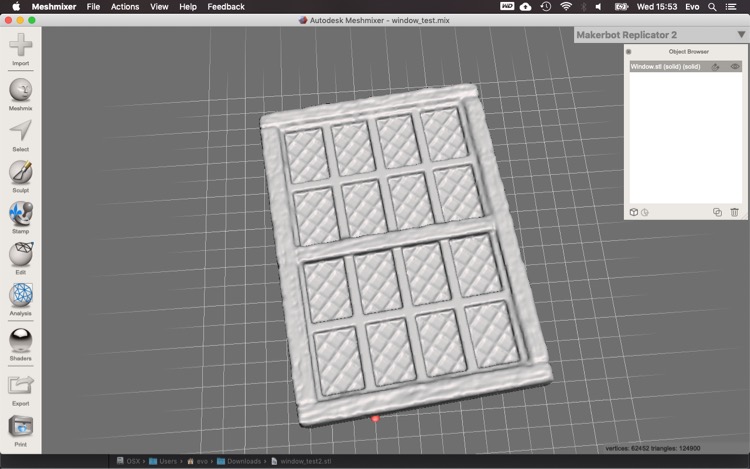The height and width of the screenshot is (469, 750).
Task: Open the Help menu
Action: coord(188,7)
